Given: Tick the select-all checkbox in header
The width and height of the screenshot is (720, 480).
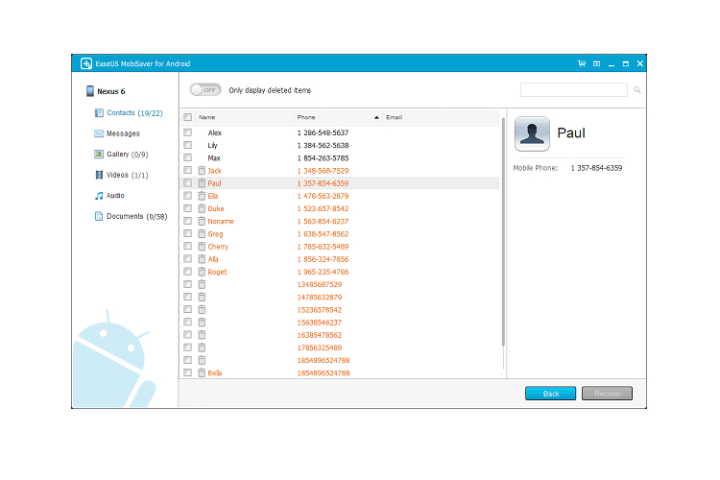Looking at the screenshot, I should click(x=187, y=117).
